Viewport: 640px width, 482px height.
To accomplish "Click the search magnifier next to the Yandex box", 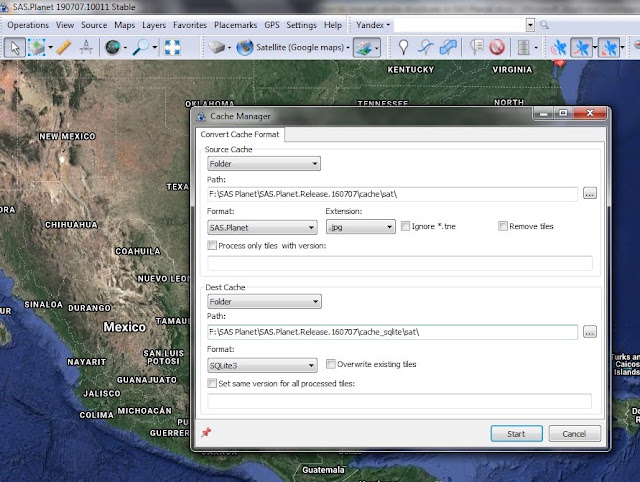I will [544, 25].
